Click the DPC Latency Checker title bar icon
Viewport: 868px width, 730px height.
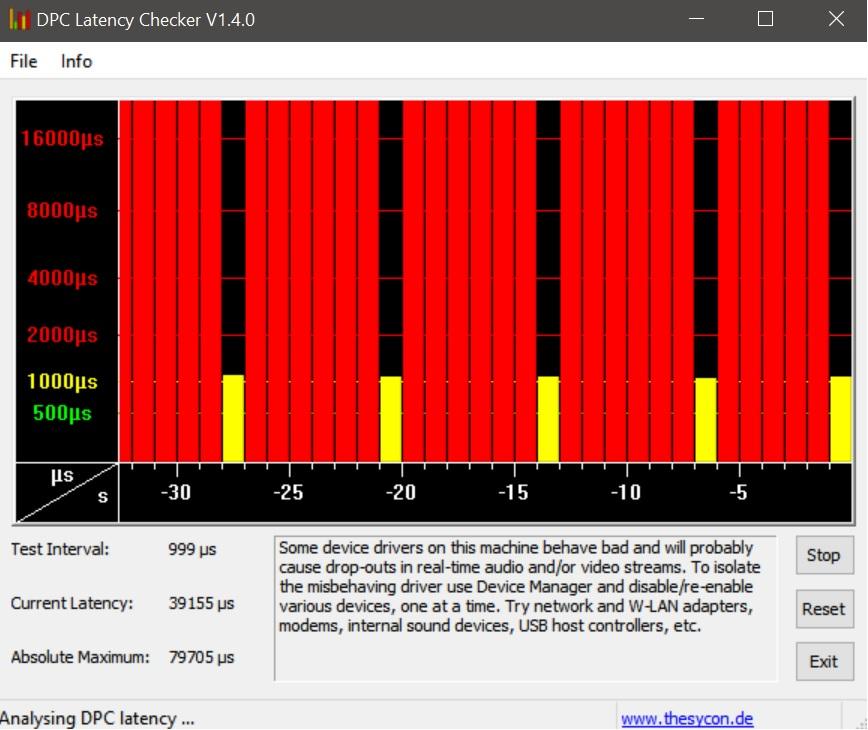pos(19,19)
